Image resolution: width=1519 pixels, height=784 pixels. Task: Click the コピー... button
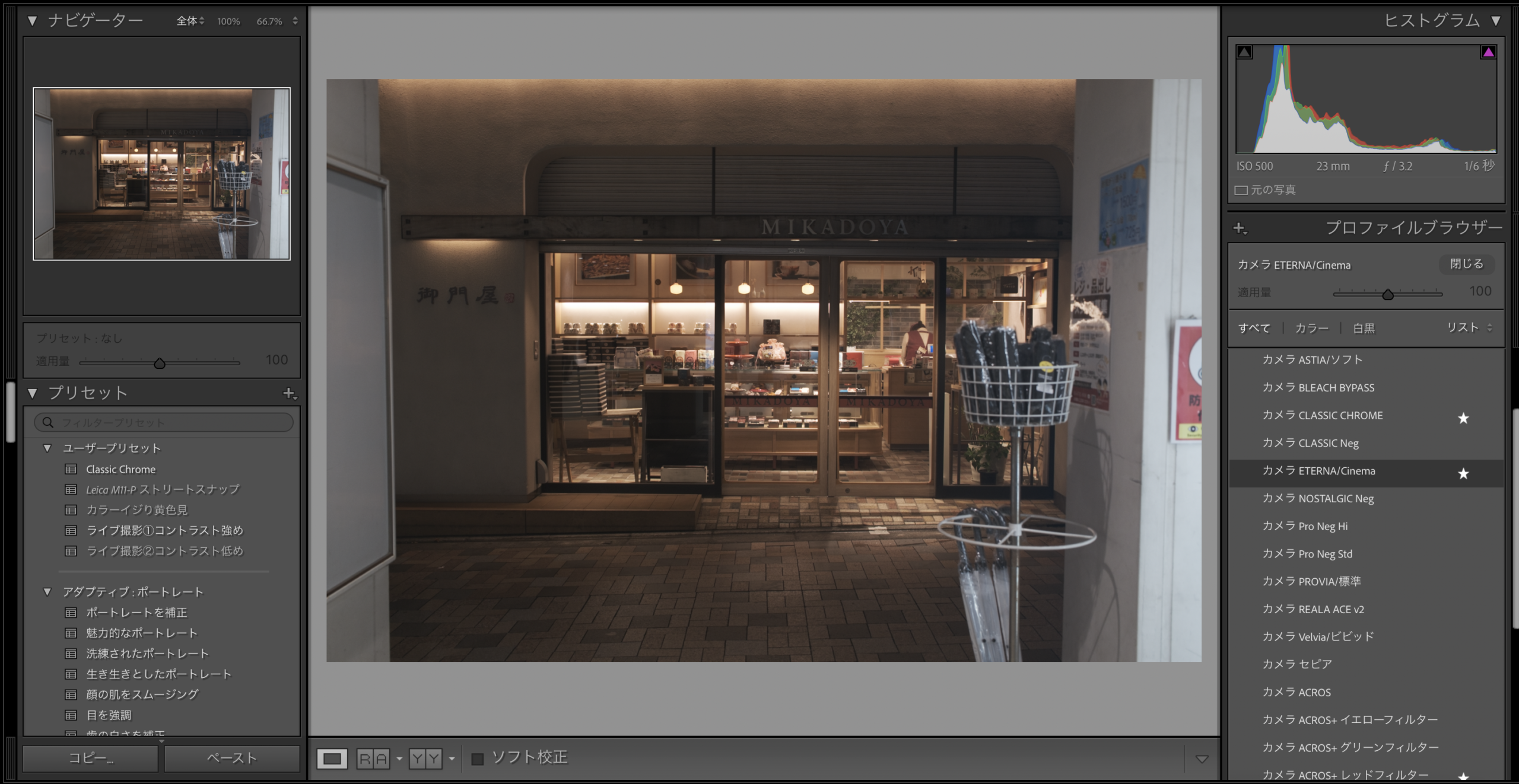click(90, 758)
